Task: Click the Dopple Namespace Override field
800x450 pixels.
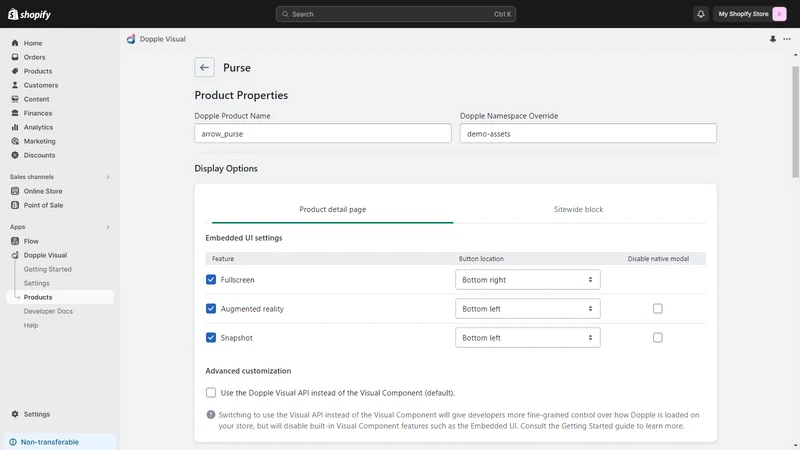Action: coord(588,134)
